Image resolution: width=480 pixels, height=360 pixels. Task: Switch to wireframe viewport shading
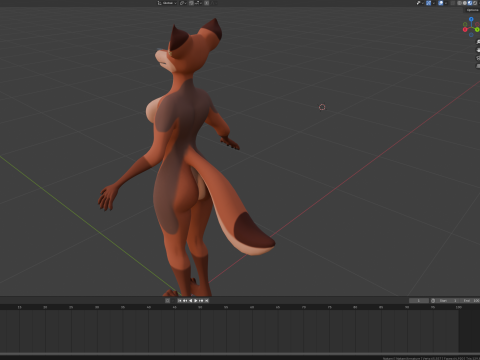point(459,3)
